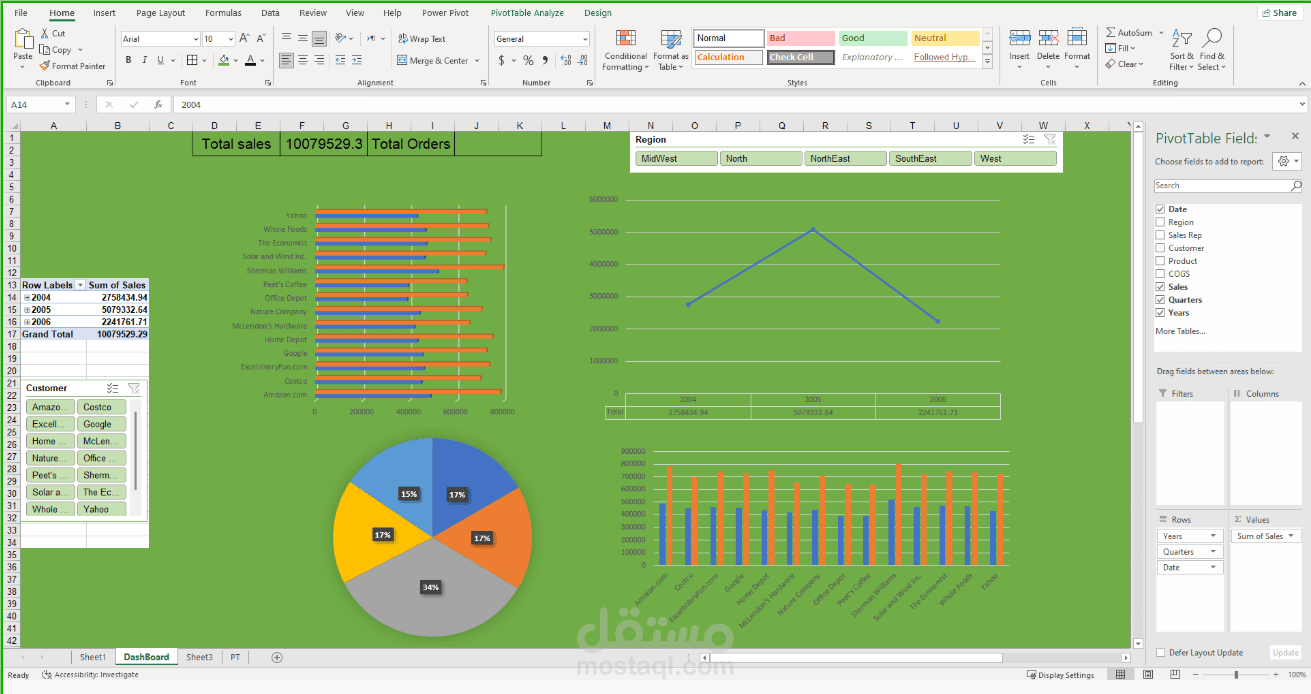Image resolution: width=1311 pixels, height=694 pixels.
Task: Click the Delete cells icon
Action: [1048, 38]
